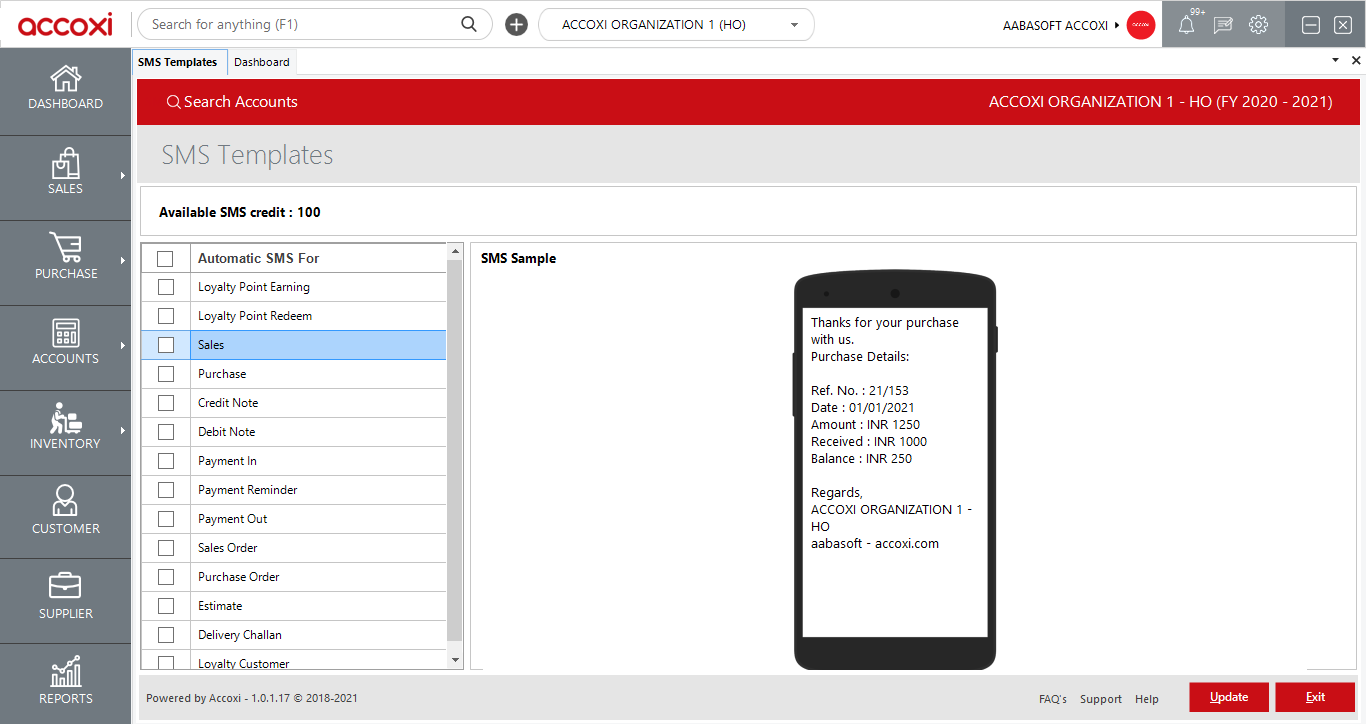Open the tab list dropdown arrow
The width and height of the screenshot is (1366, 724).
pos(1336,61)
